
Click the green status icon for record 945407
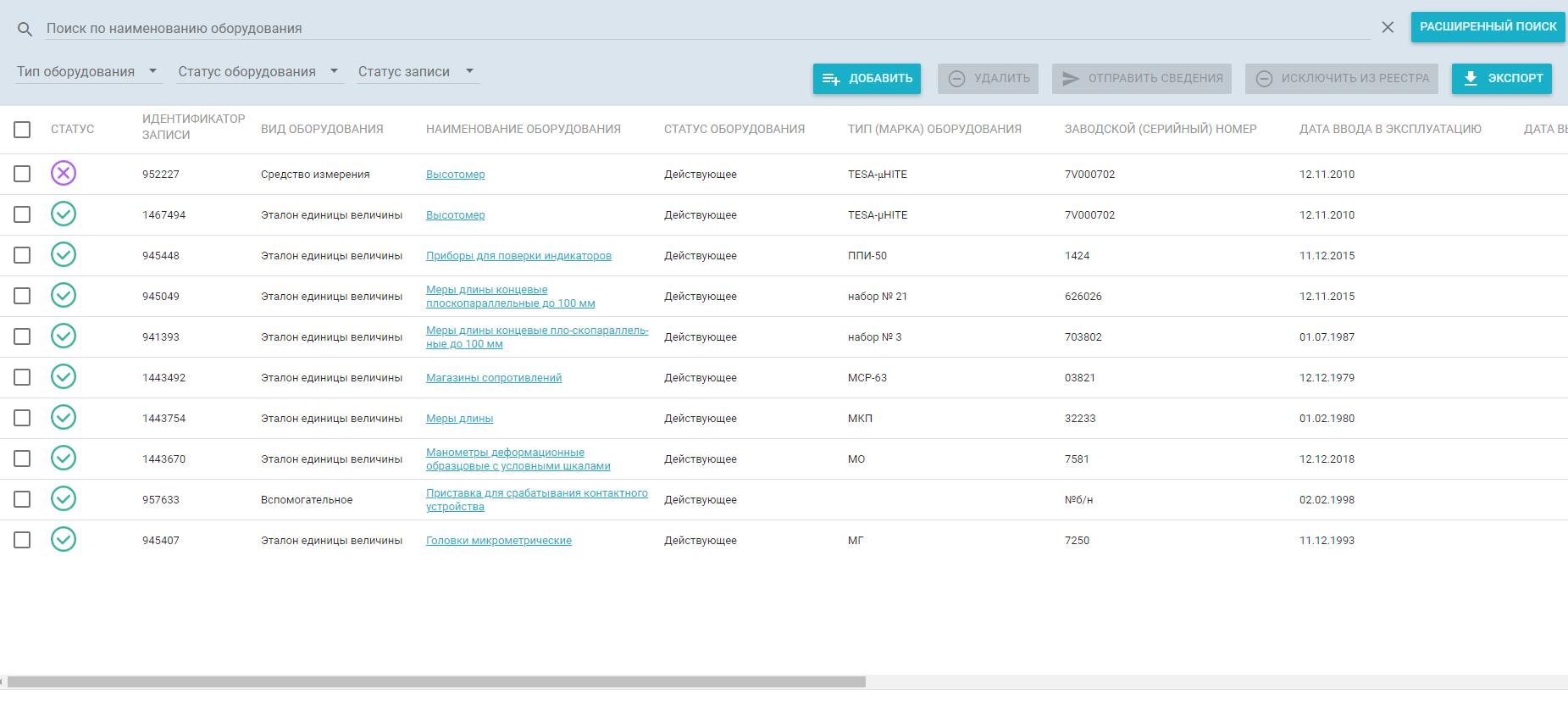click(x=64, y=540)
